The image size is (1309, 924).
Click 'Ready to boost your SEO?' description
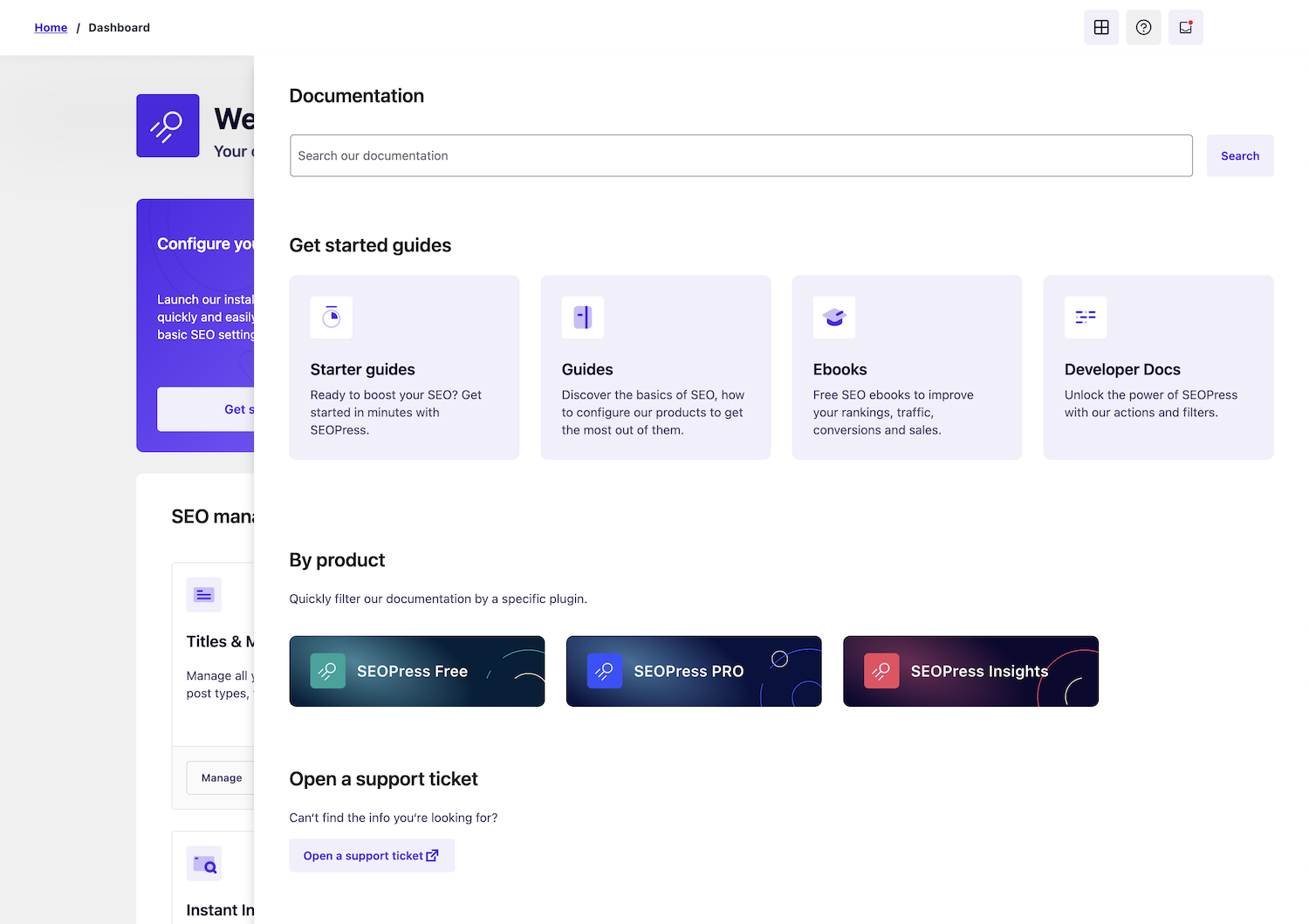(396, 413)
